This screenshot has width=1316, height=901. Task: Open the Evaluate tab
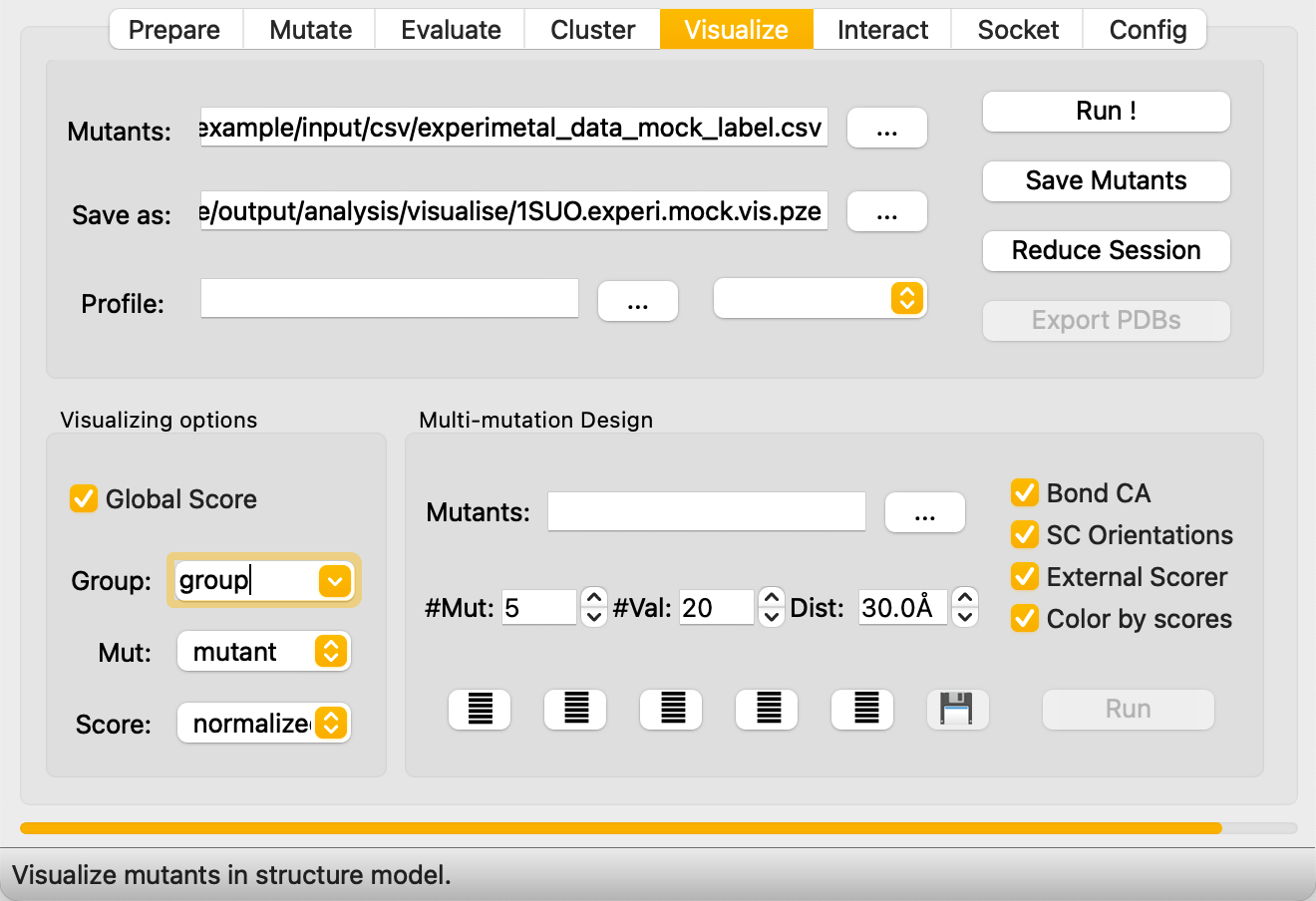click(x=451, y=30)
